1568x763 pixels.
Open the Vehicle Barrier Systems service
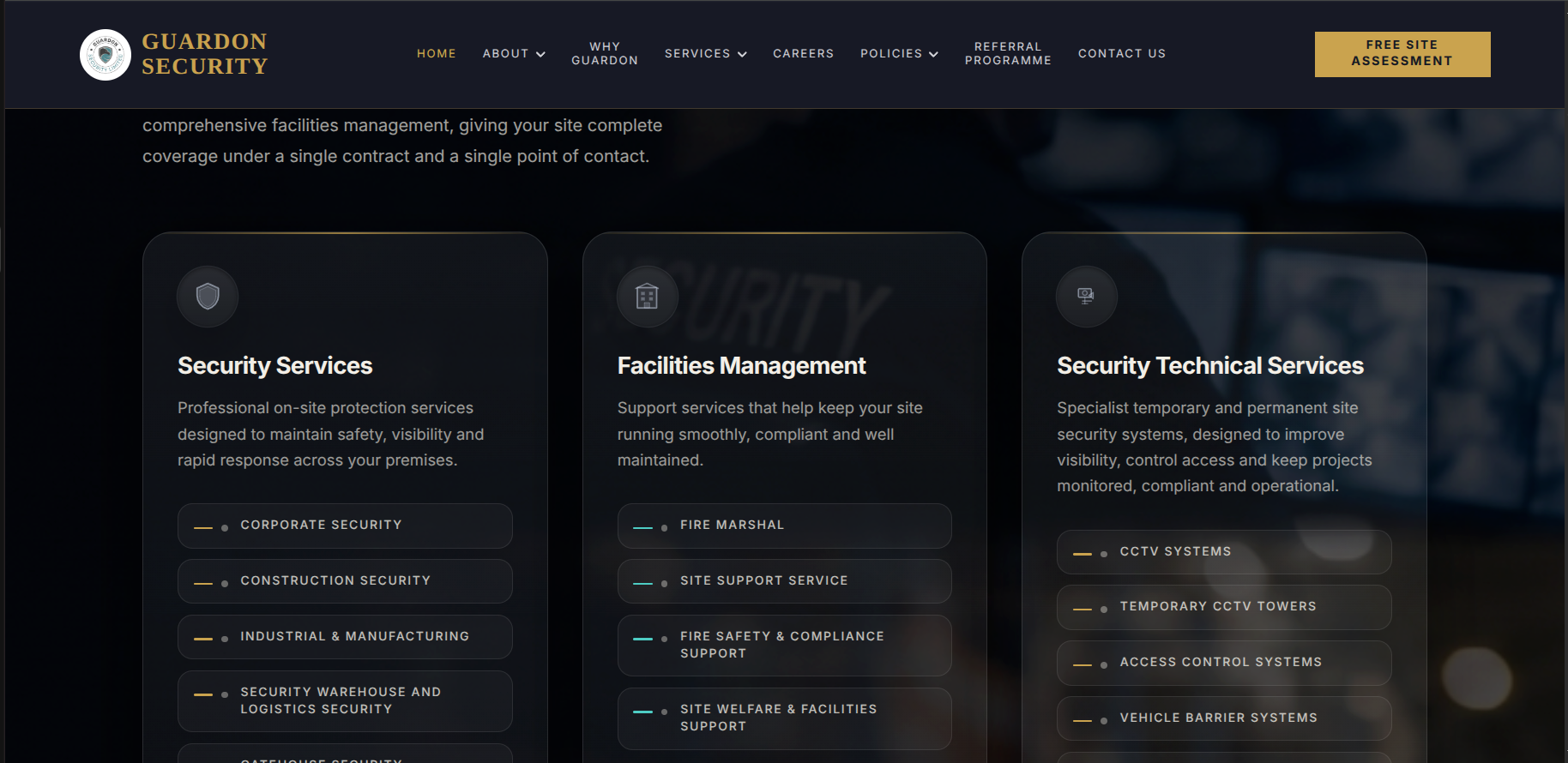click(x=1224, y=718)
